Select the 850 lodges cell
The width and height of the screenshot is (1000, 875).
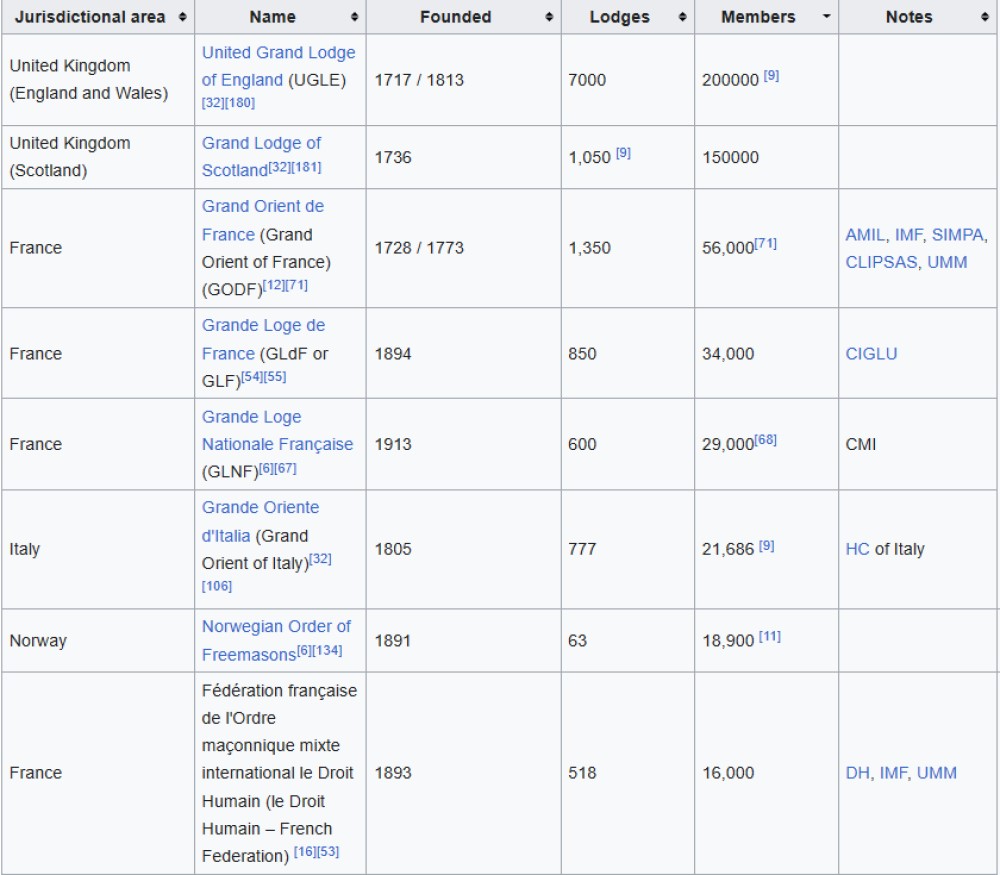(628, 353)
